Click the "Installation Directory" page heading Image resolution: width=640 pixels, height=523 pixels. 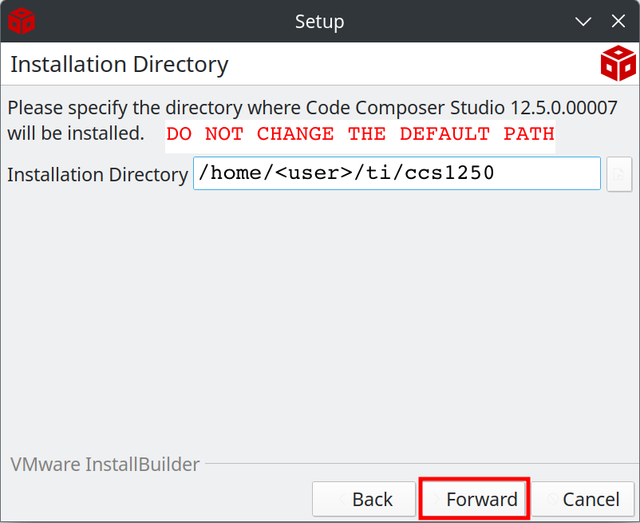point(119,65)
